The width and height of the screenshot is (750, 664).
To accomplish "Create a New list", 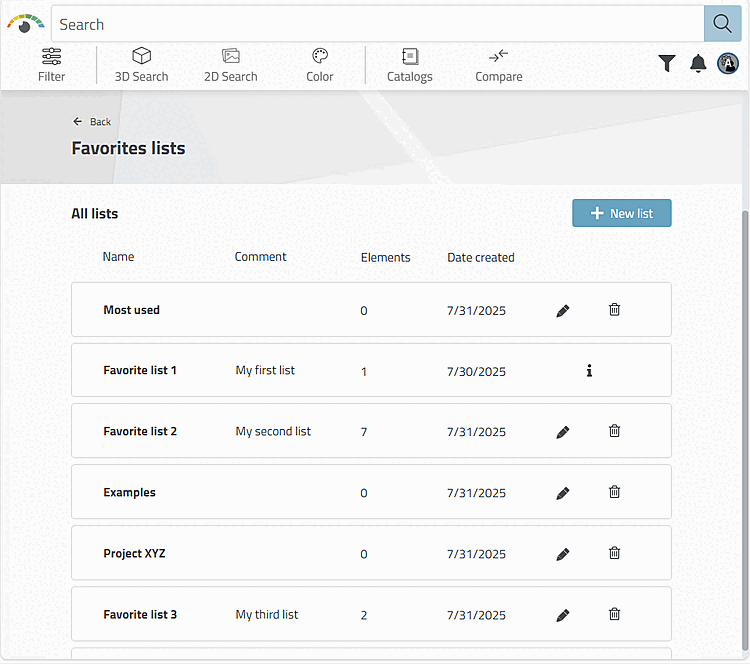I will pos(621,213).
